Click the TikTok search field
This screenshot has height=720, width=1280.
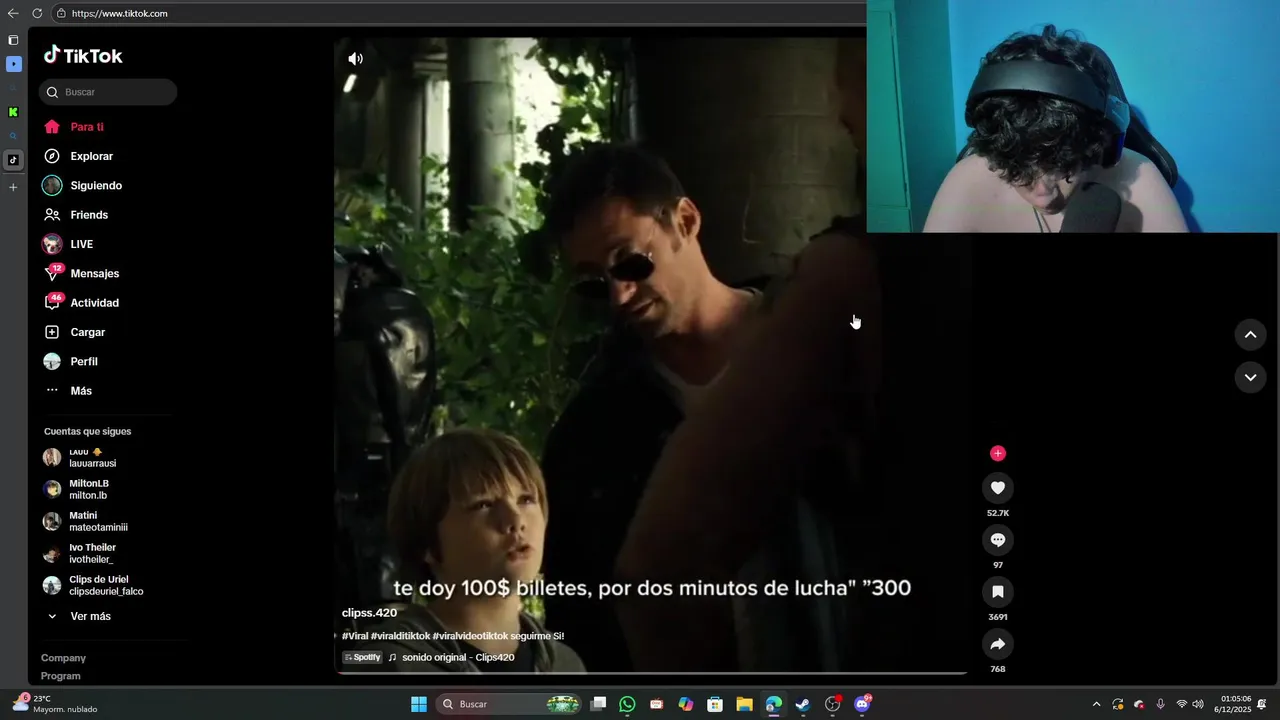click(x=108, y=92)
